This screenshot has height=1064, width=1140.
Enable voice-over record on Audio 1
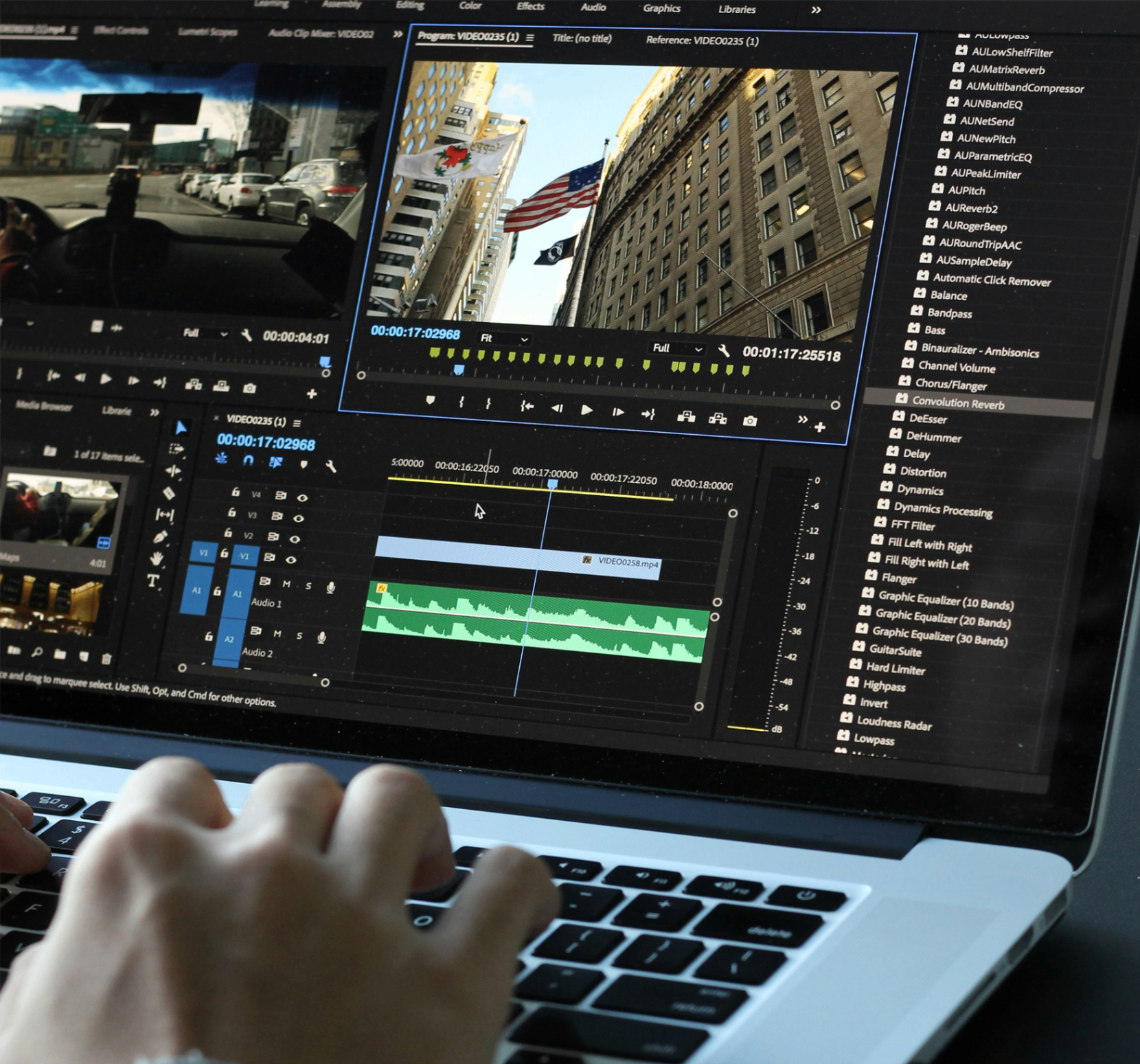[x=331, y=587]
